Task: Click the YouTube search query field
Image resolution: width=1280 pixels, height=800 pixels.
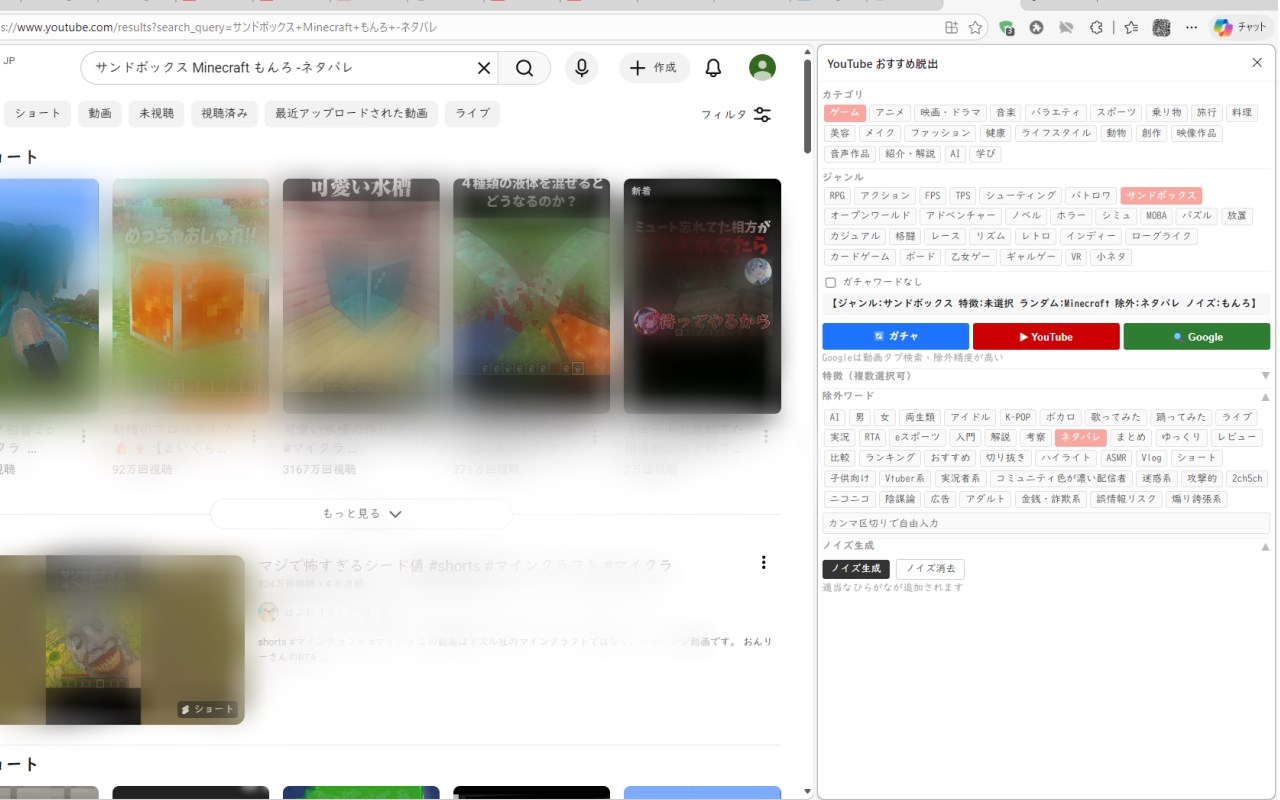Action: [280, 68]
